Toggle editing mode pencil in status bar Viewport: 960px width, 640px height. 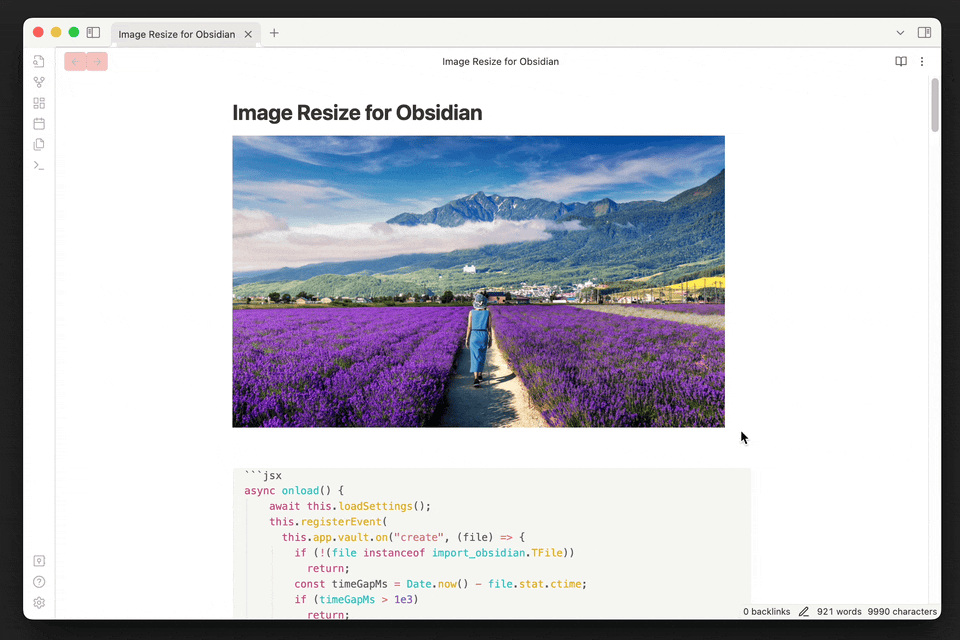pos(804,611)
